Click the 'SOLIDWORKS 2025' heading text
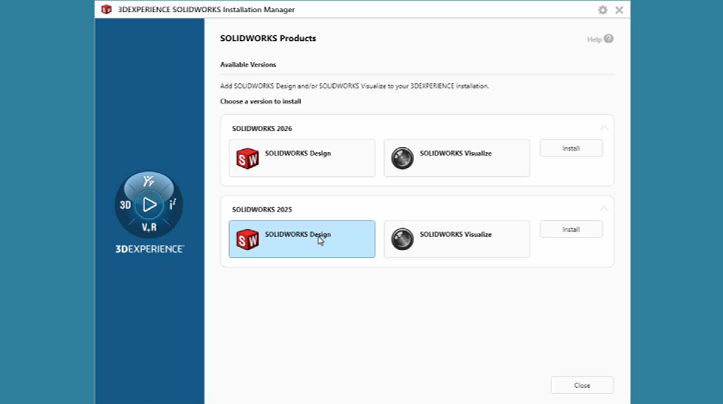This screenshot has width=723, height=404. coord(262,209)
